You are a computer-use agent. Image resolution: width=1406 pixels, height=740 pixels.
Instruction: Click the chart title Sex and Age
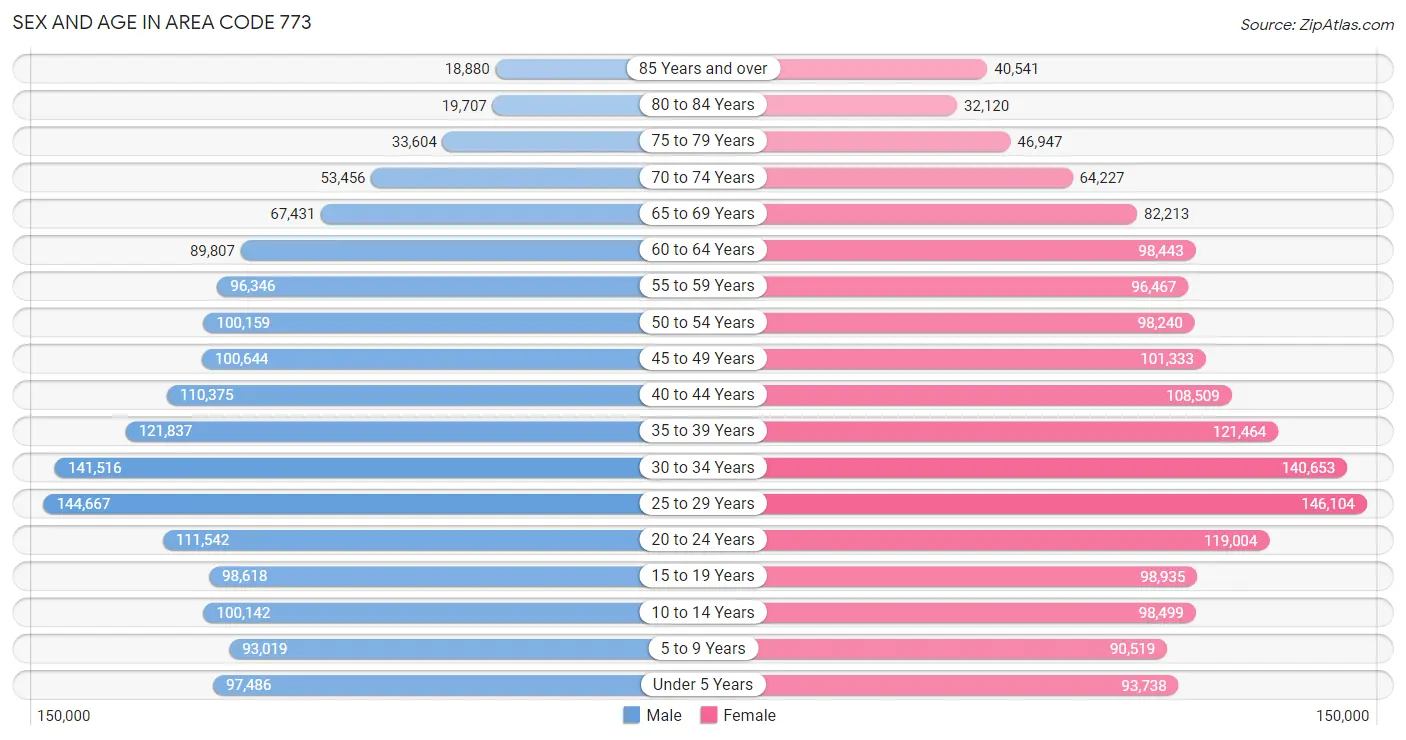[x=162, y=22]
